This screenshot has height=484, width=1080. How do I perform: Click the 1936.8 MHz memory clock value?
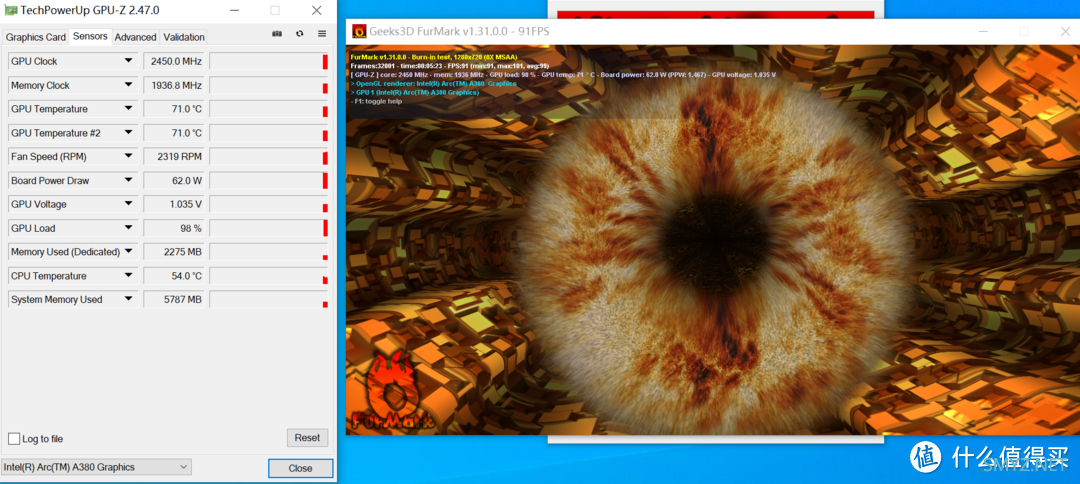pos(174,85)
